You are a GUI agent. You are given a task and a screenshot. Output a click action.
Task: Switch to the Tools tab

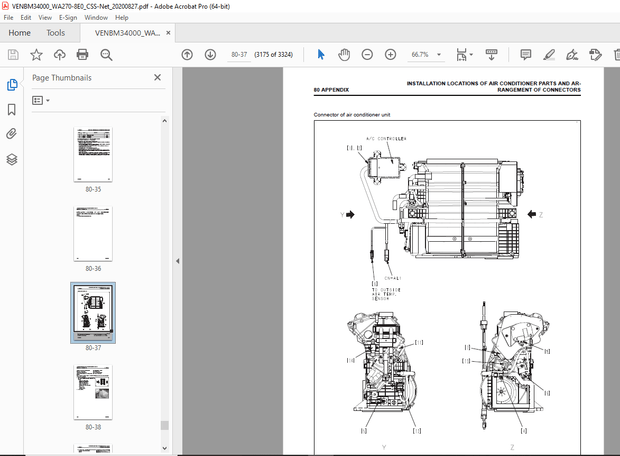point(56,33)
